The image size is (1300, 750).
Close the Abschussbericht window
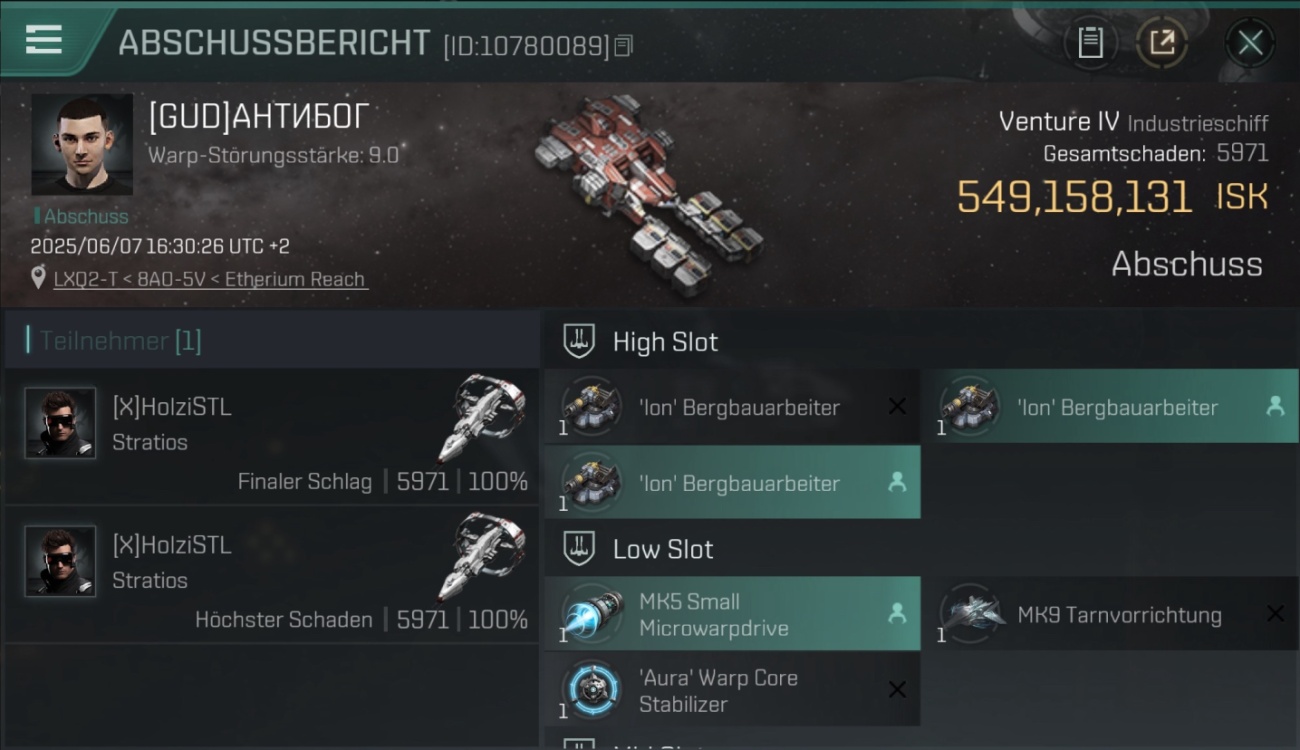coord(1250,43)
